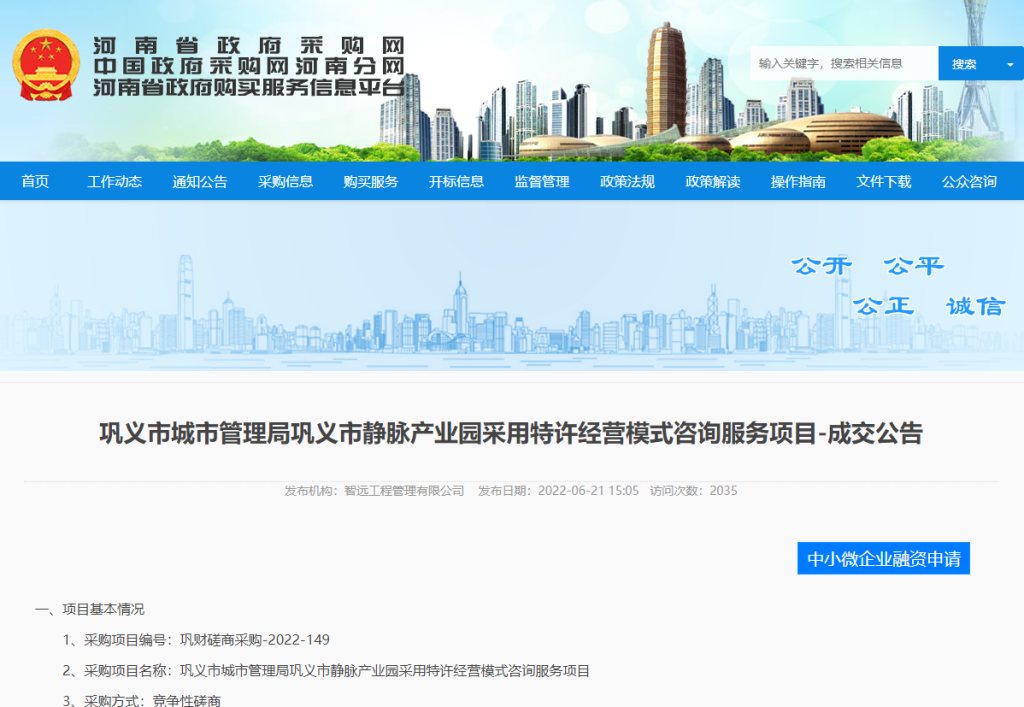
Task: Click visit count 访问次数：2035
Action: [694, 491]
